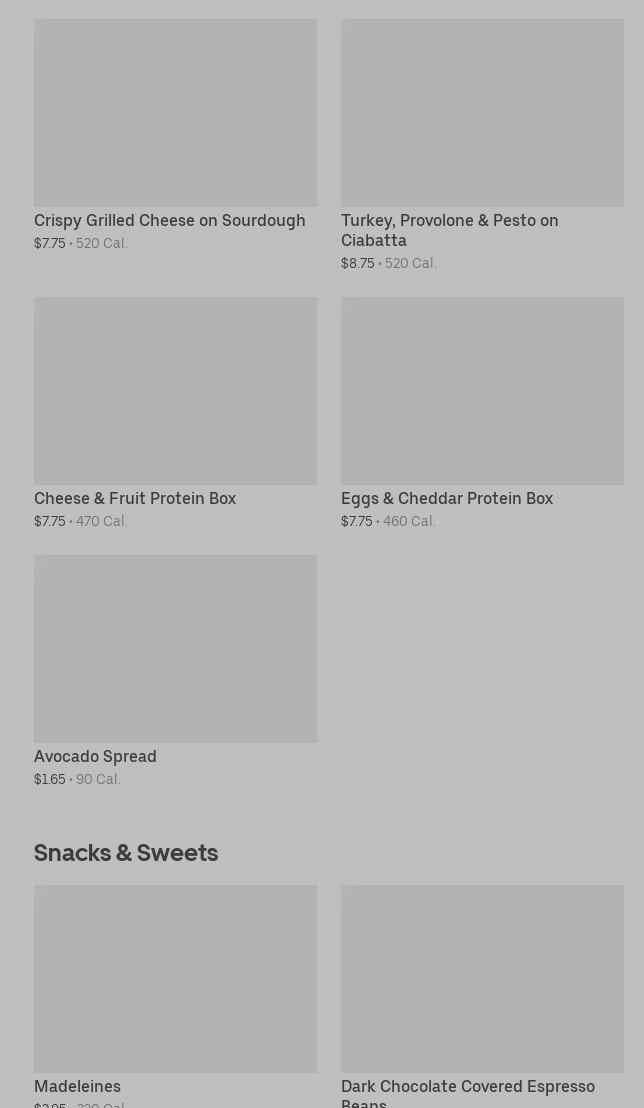Select the Eggs & Cheddar Protein Box image
The height and width of the screenshot is (1108, 644).
click(x=482, y=390)
